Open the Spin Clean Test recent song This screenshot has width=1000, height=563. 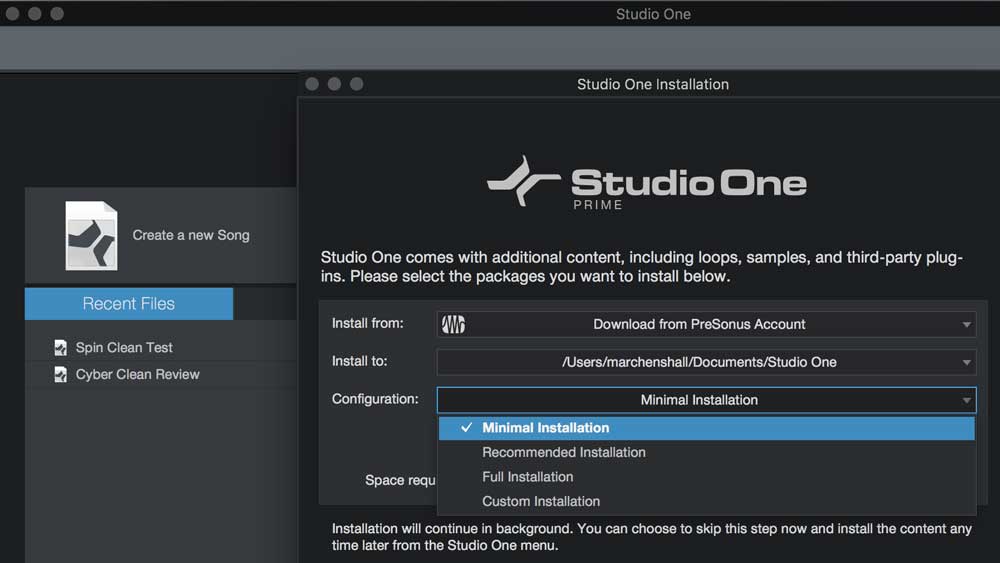point(124,348)
